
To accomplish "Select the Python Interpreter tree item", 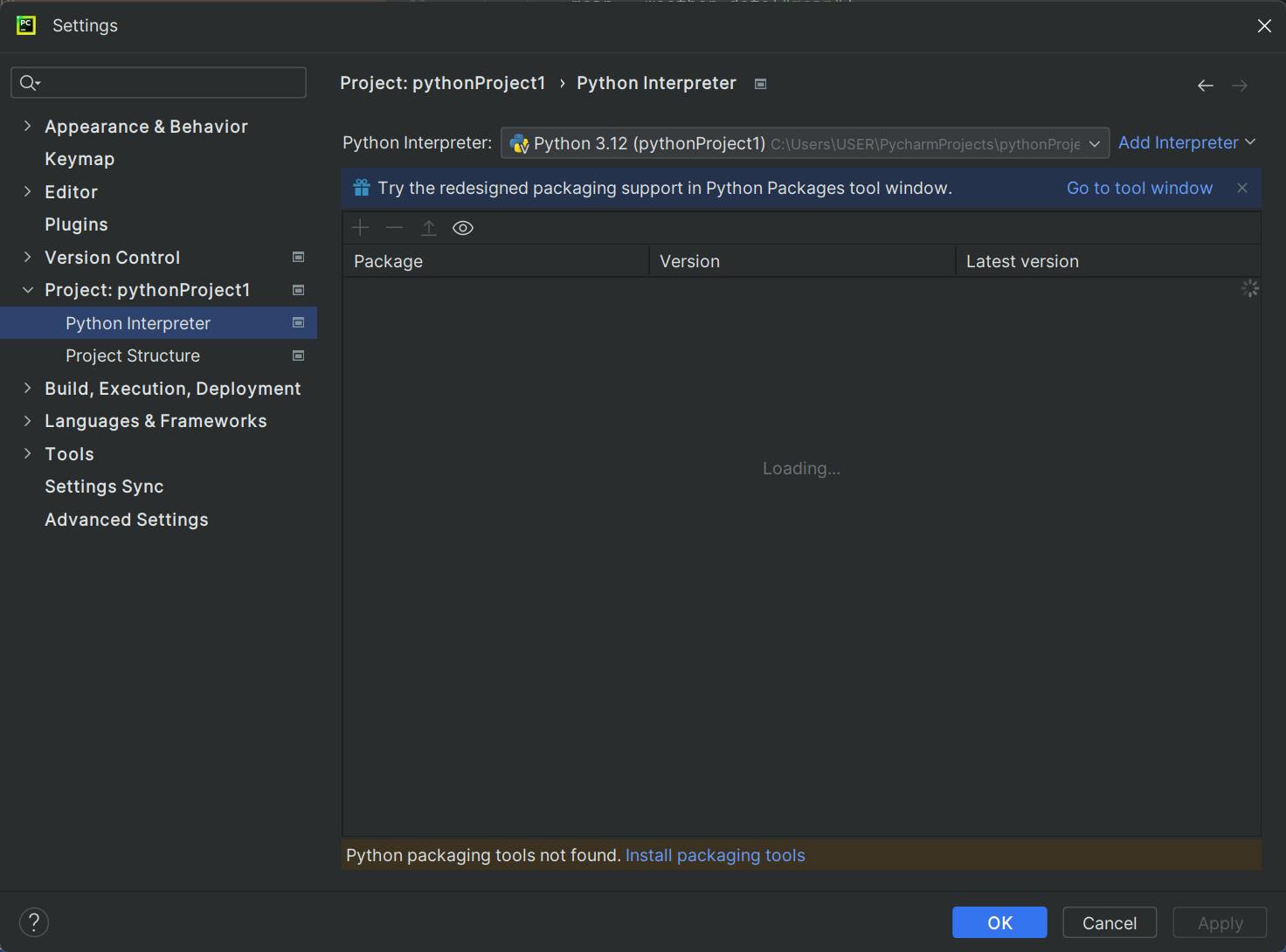I will [158, 322].
